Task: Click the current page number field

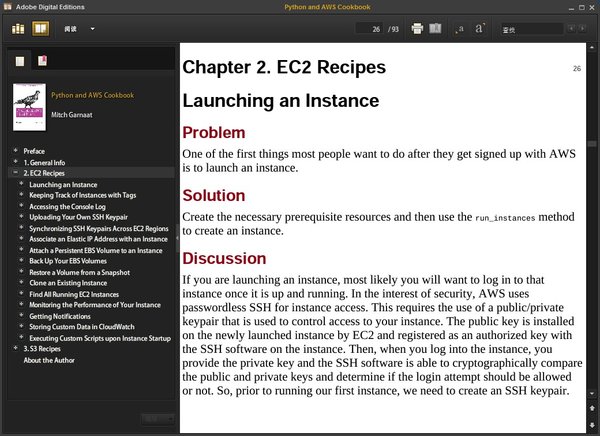Action: [369, 29]
